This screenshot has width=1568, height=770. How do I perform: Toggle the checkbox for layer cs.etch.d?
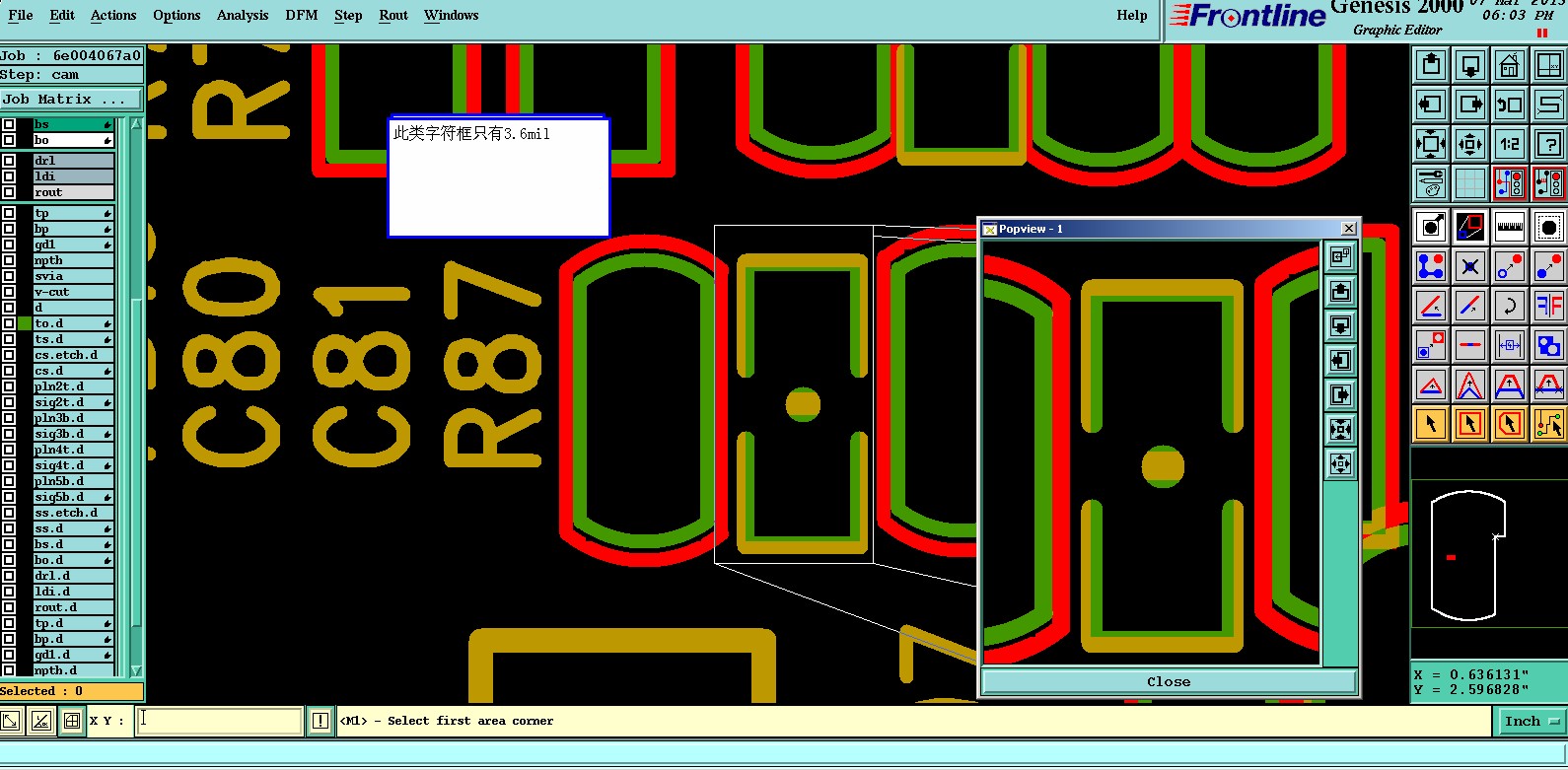click(9, 355)
